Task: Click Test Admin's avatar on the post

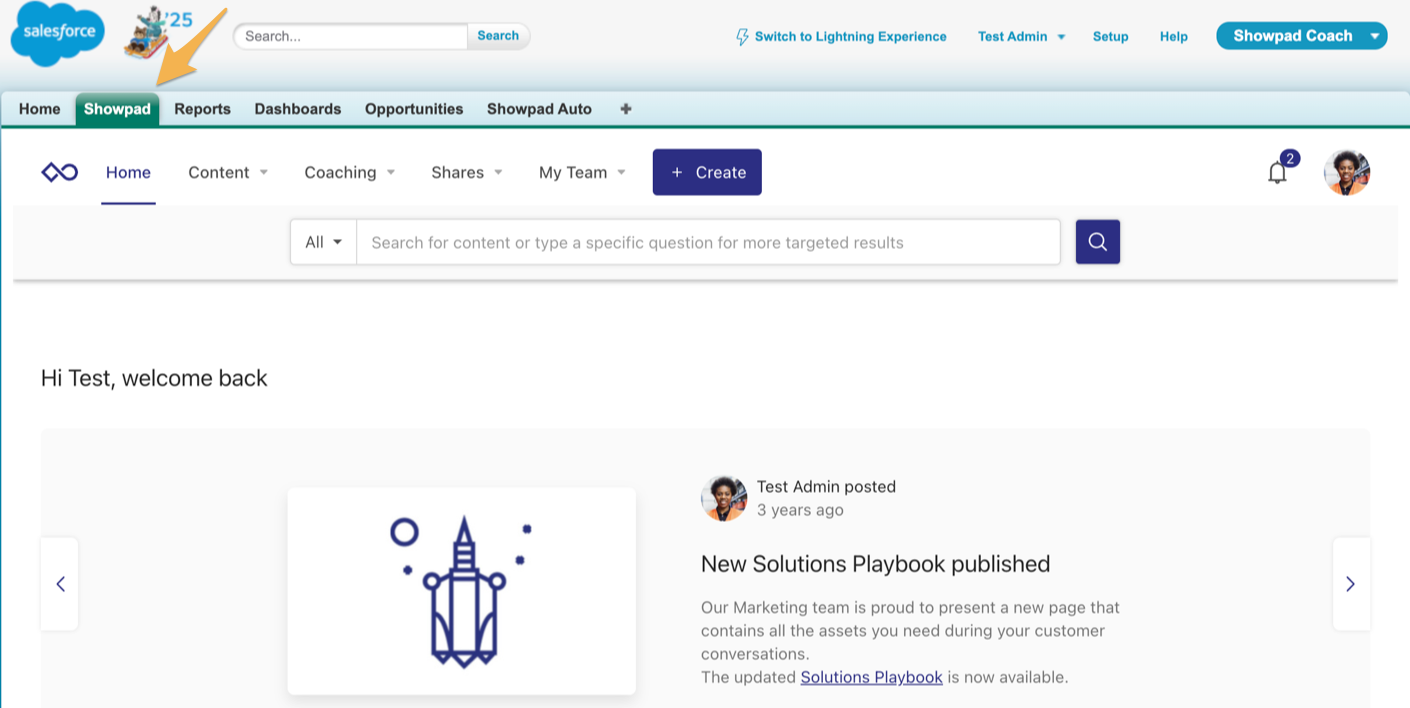Action: point(724,498)
